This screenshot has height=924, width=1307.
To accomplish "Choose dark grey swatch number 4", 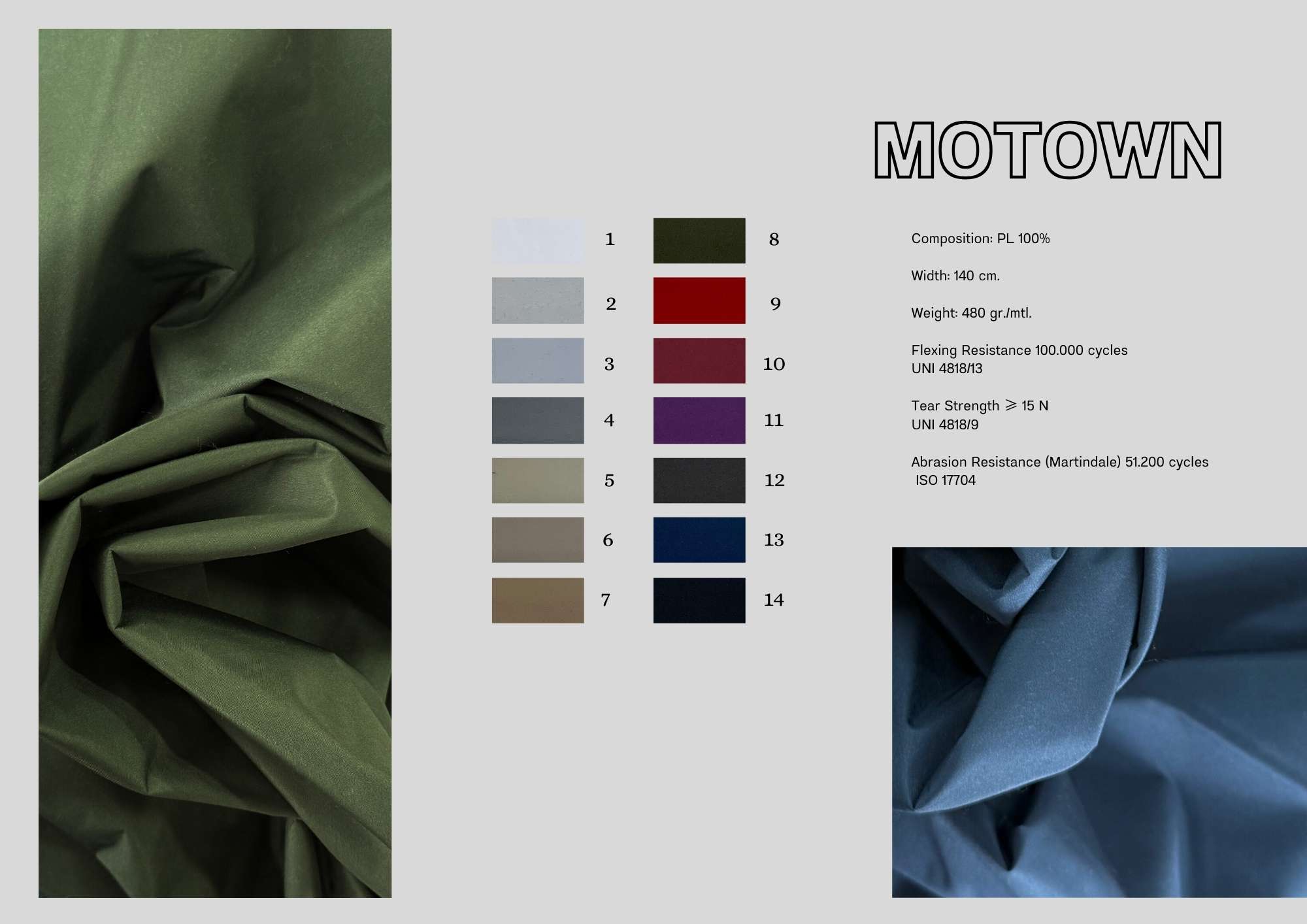I will [537, 420].
